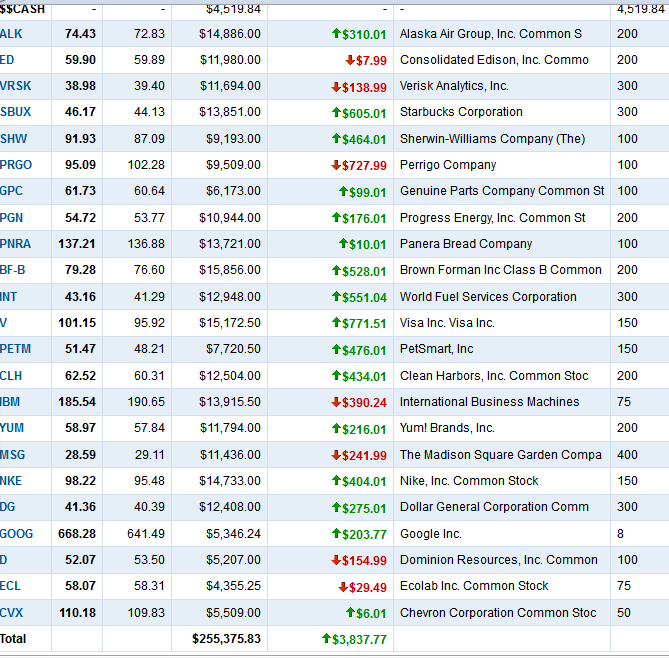Screen dimensions: 669x658
Task: Select The Madison Square Garden cell
Action: (500, 454)
